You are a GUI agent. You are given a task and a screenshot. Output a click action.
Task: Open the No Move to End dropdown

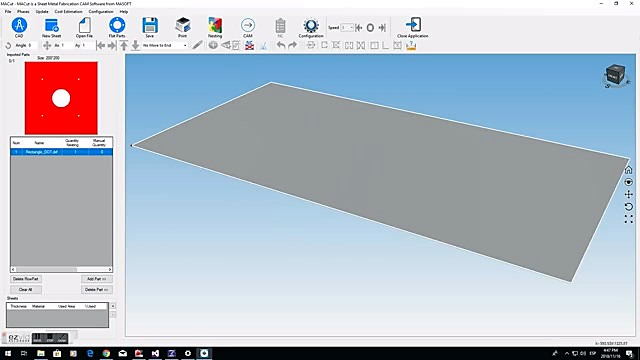coord(165,45)
